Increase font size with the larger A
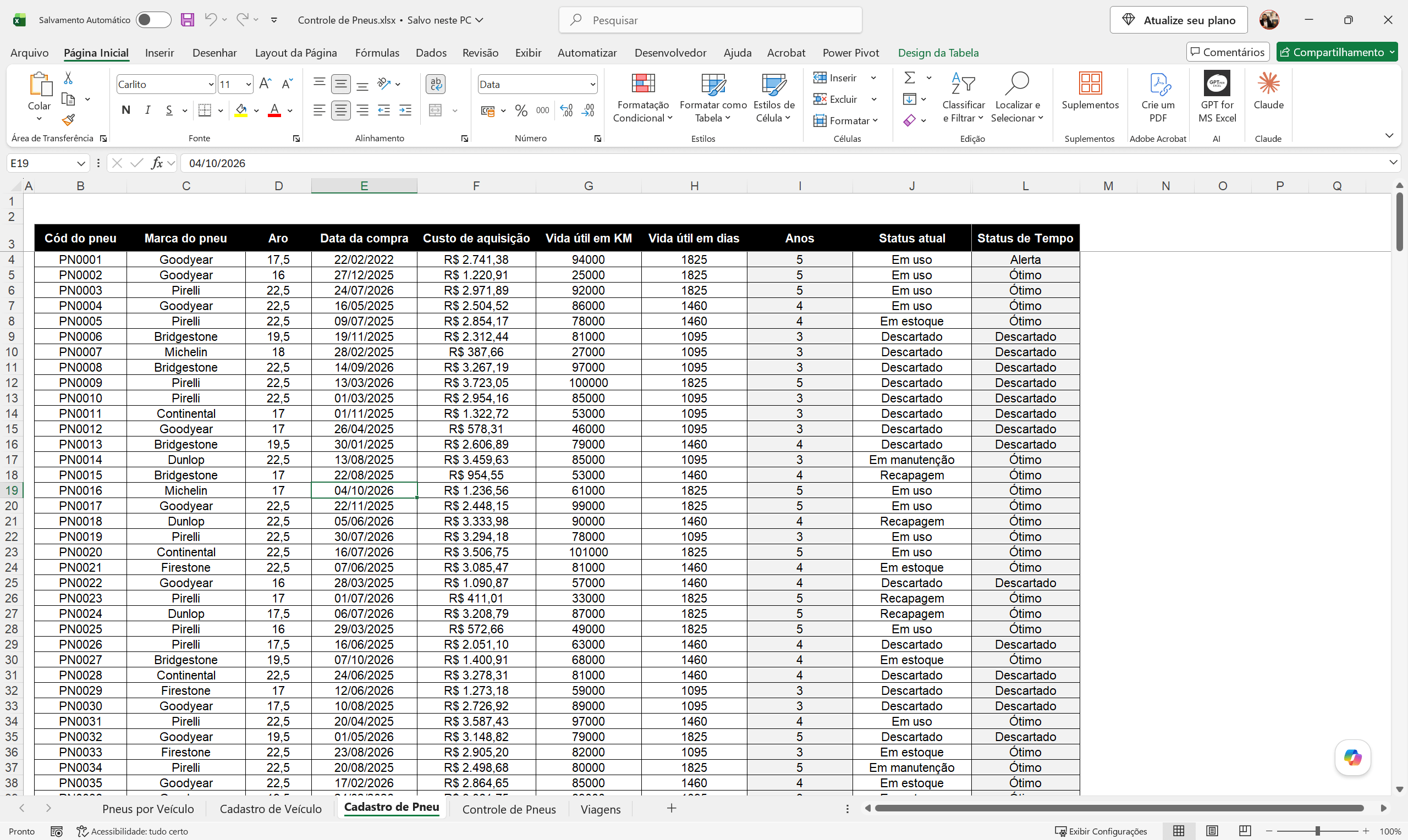The height and width of the screenshot is (840, 1408). [x=265, y=84]
